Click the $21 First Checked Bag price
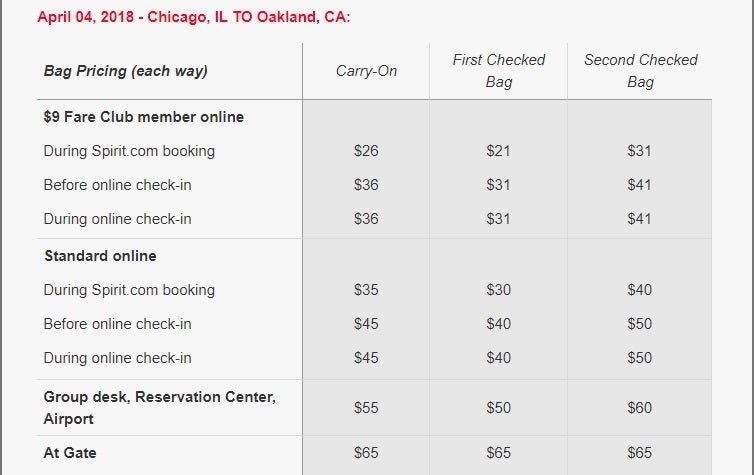 point(498,151)
